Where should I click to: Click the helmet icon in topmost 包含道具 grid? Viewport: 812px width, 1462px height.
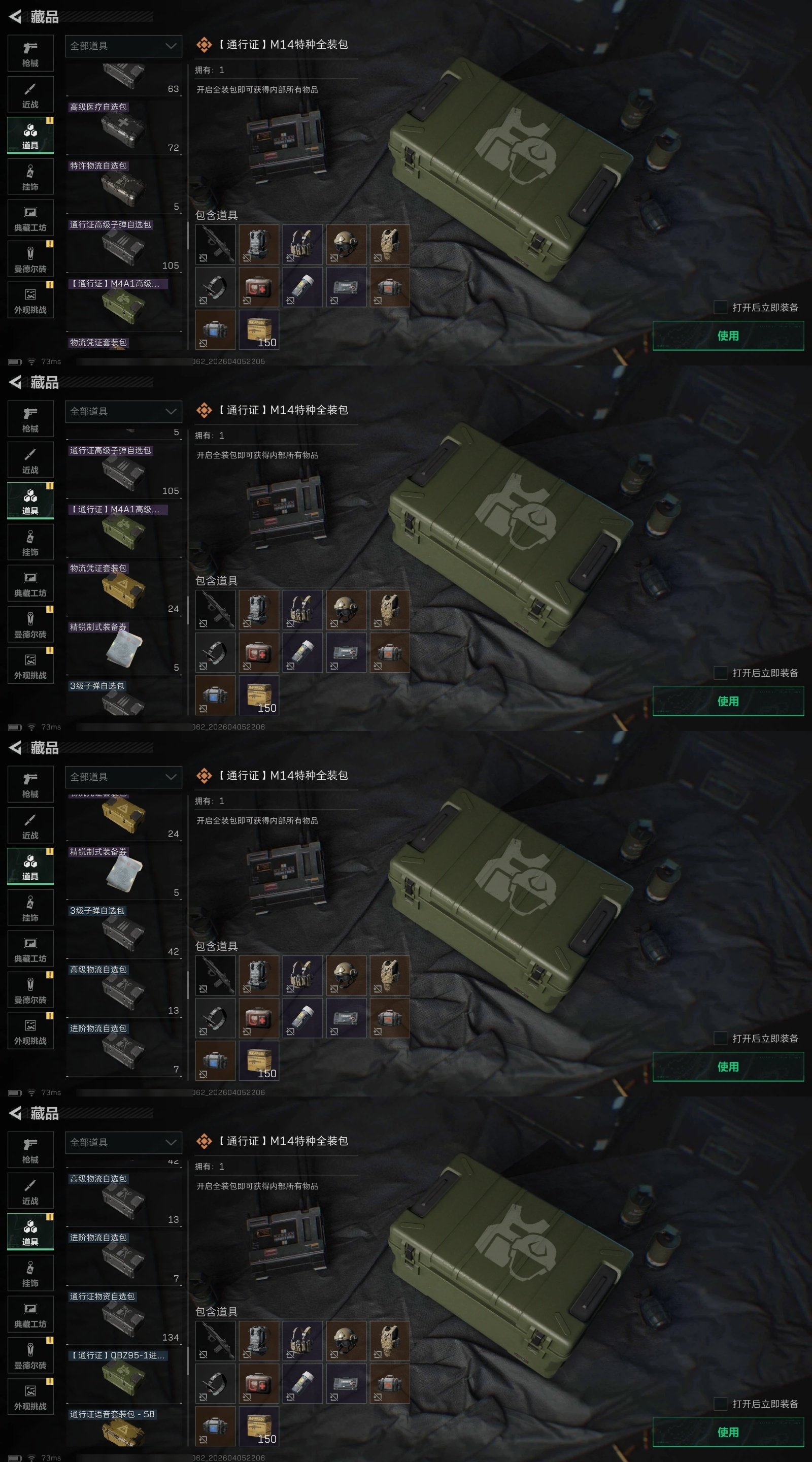(x=346, y=245)
